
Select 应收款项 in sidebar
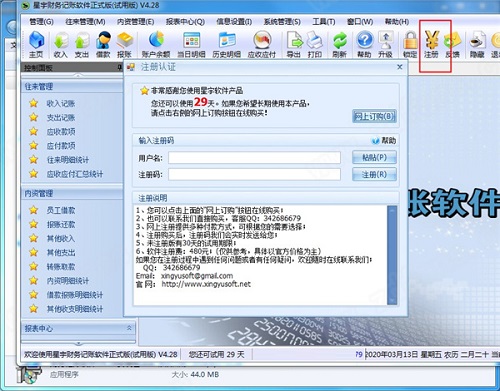pyautogui.click(x=61, y=132)
